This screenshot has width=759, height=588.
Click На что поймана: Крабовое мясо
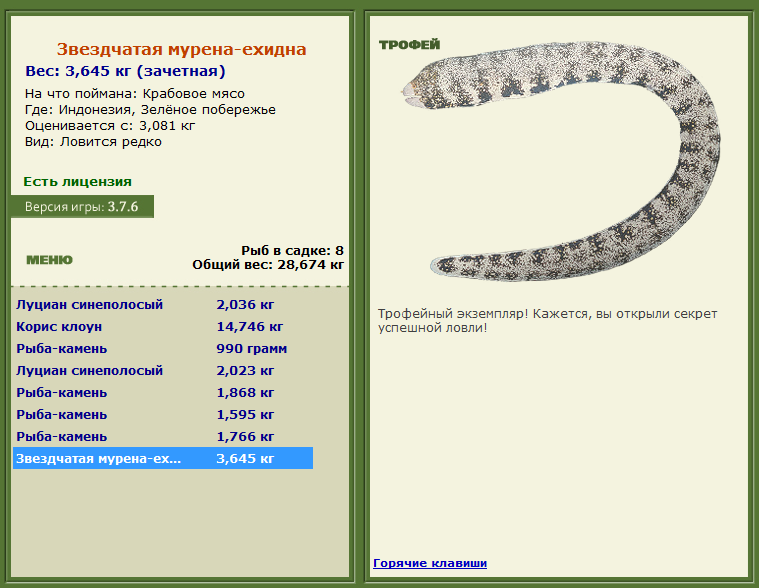(135, 93)
